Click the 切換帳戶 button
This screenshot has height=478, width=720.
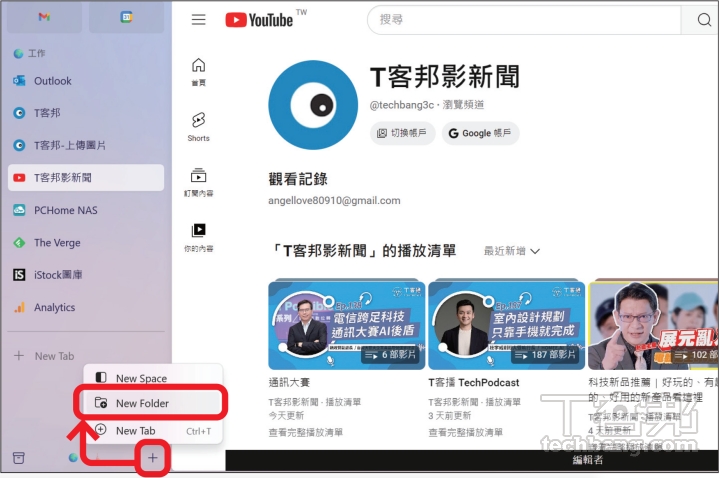click(x=402, y=133)
